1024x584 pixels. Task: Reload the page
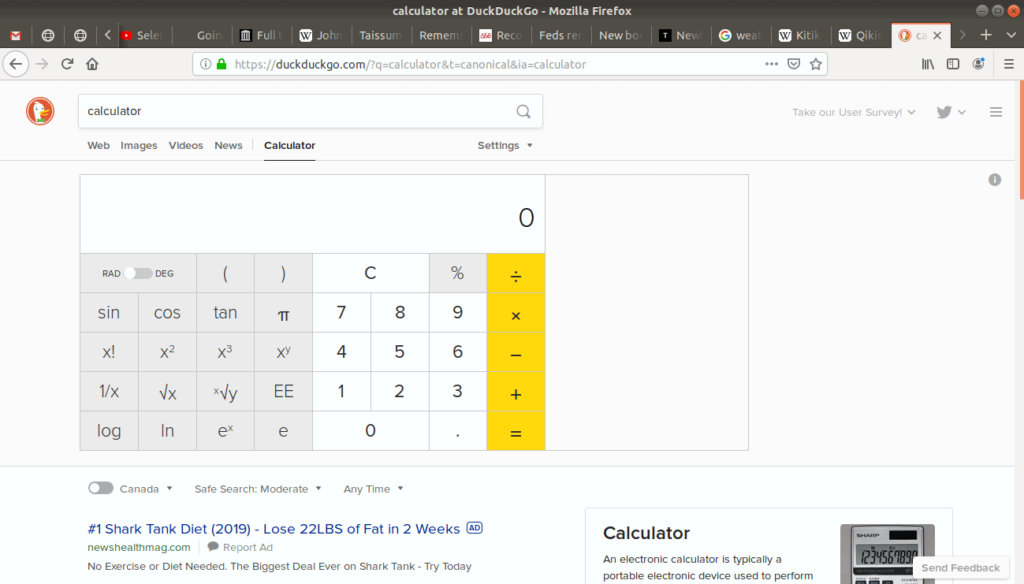point(67,64)
